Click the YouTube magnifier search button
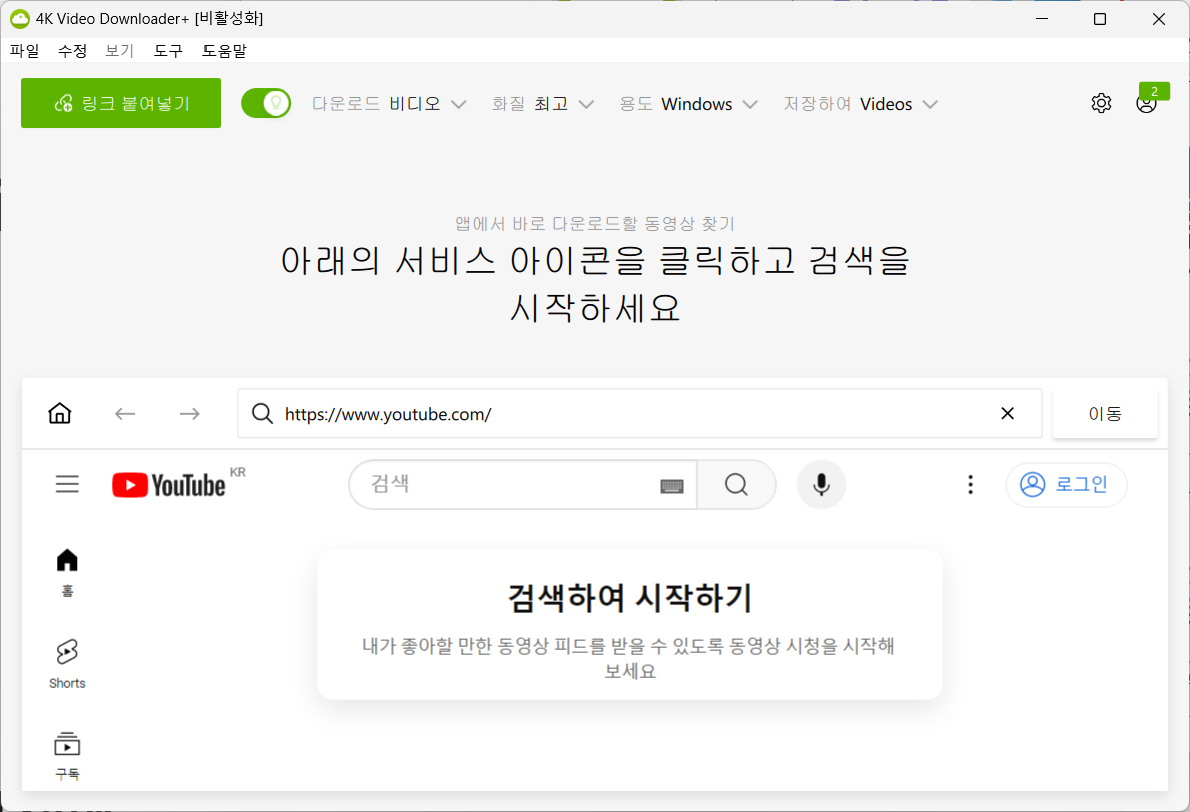Screen dimensions: 1190x812 click(736, 484)
